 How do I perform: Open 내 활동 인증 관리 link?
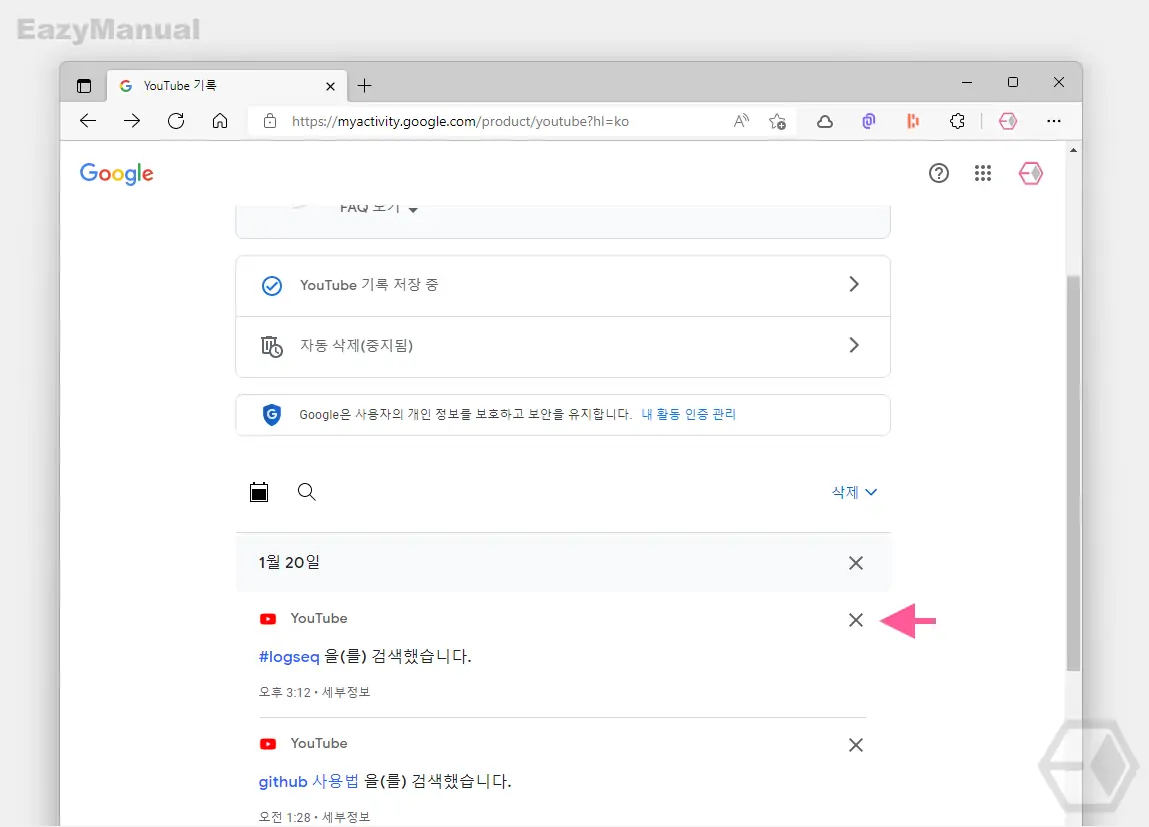[688, 414]
